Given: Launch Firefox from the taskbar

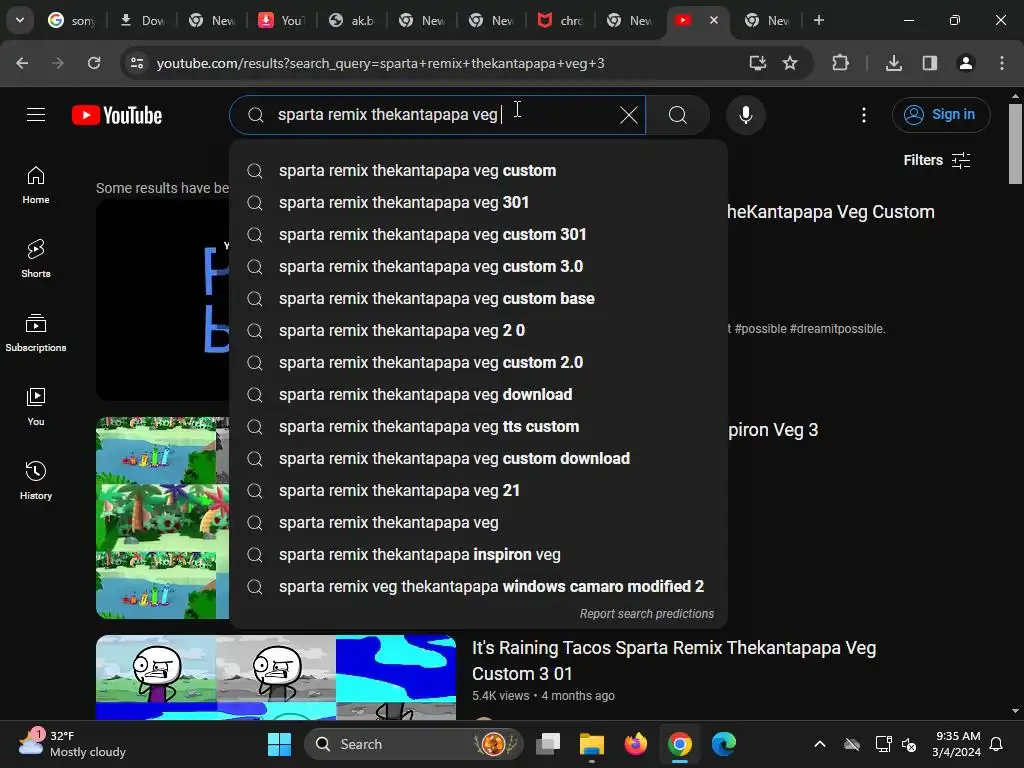Looking at the screenshot, I should [x=635, y=744].
